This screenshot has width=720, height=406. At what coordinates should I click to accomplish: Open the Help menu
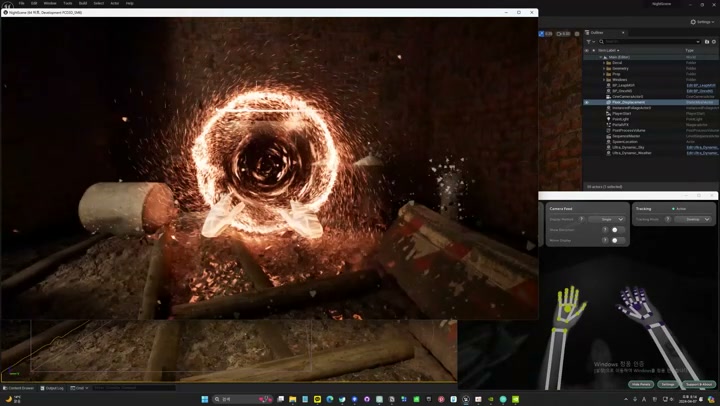(129, 3)
